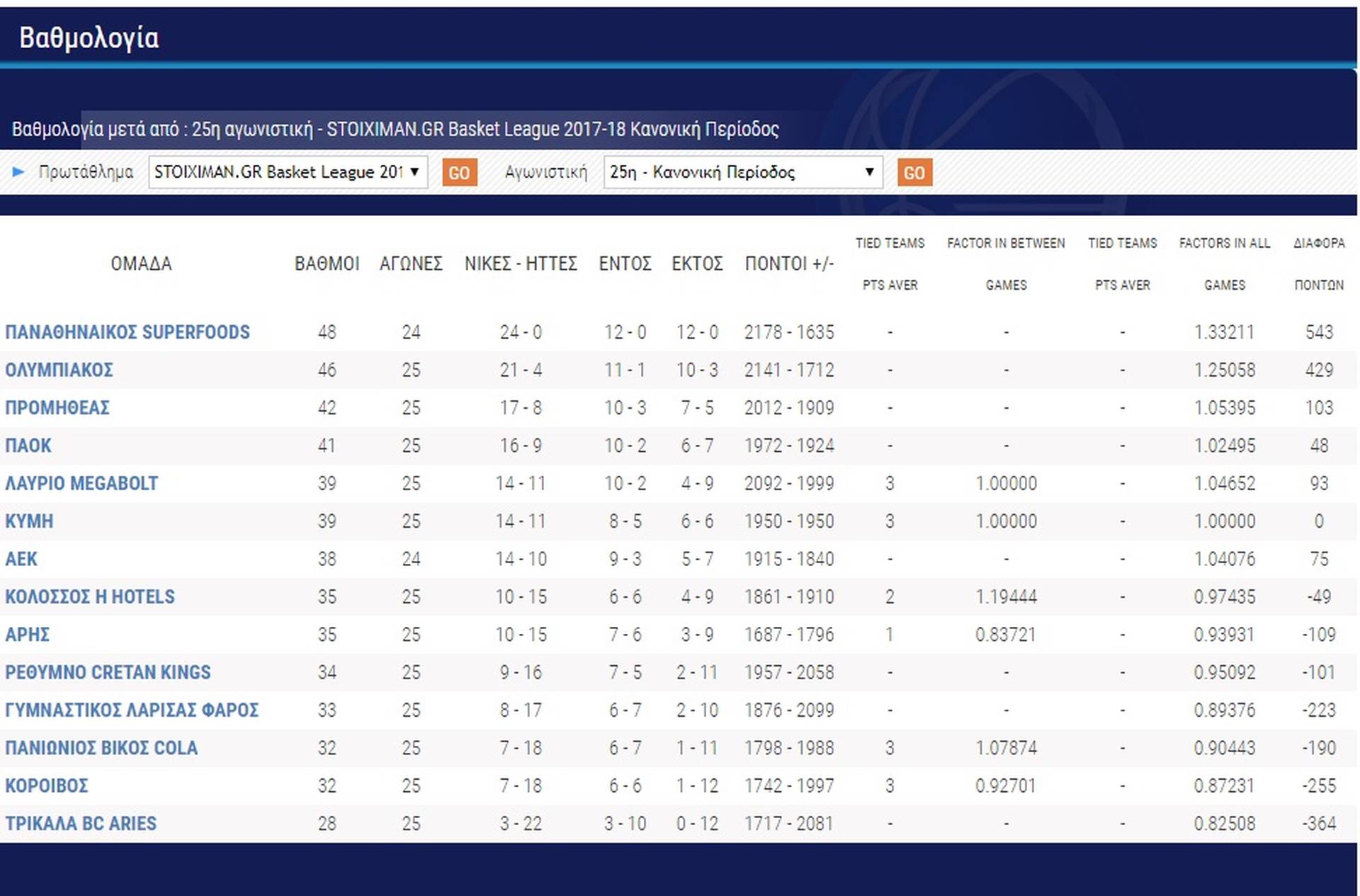The width and height of the screenshot is (1360, 896).
Task: Click Trikala record 3 - 22
Action: coord(521,824)
